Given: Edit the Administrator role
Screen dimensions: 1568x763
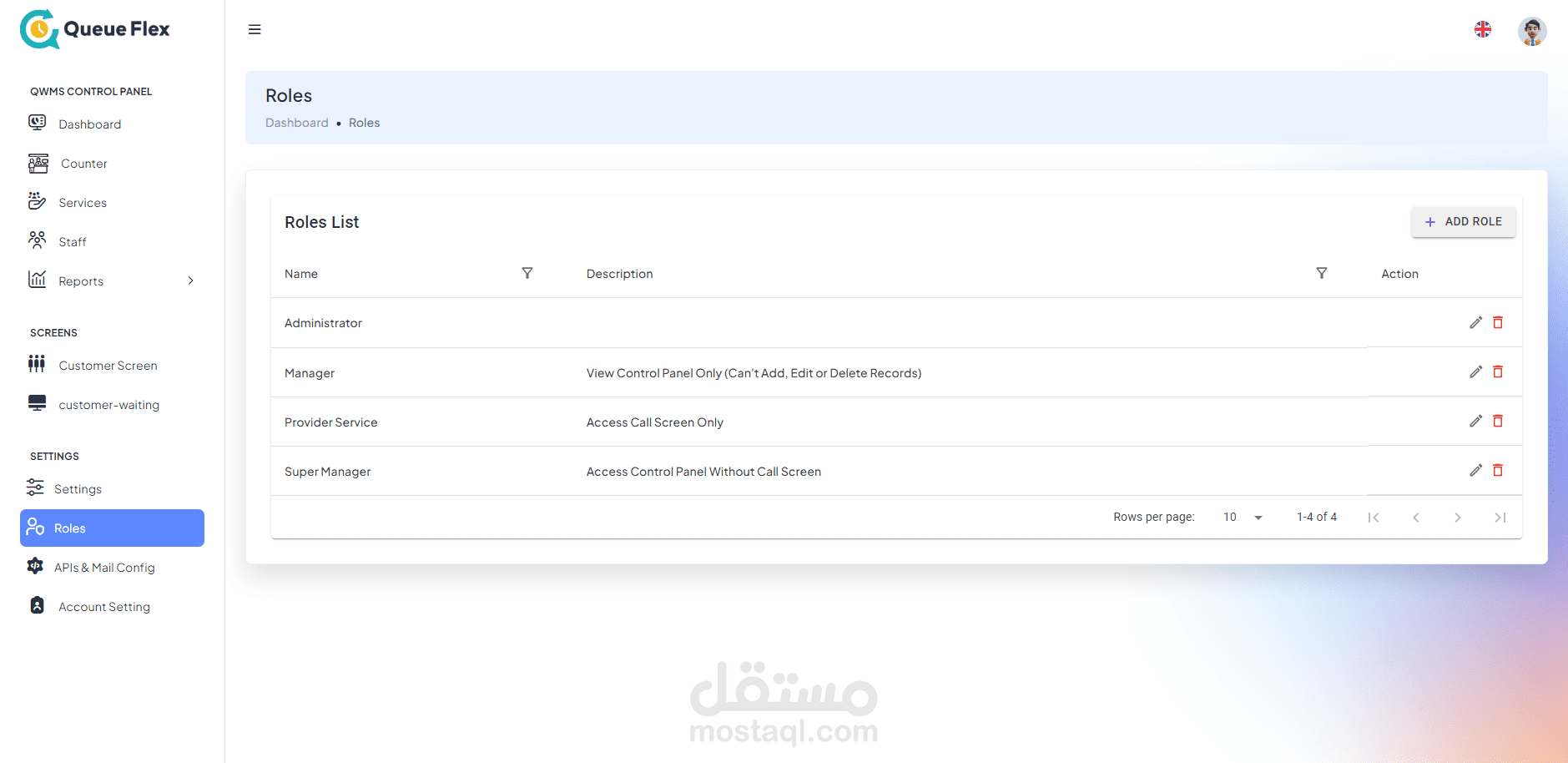Looking at the screenshot, I should tap(1476, 322).
